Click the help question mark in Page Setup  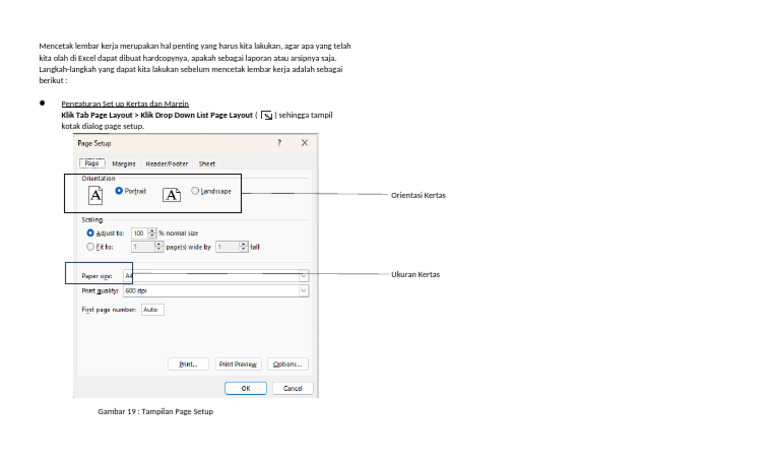click(279, 143)
